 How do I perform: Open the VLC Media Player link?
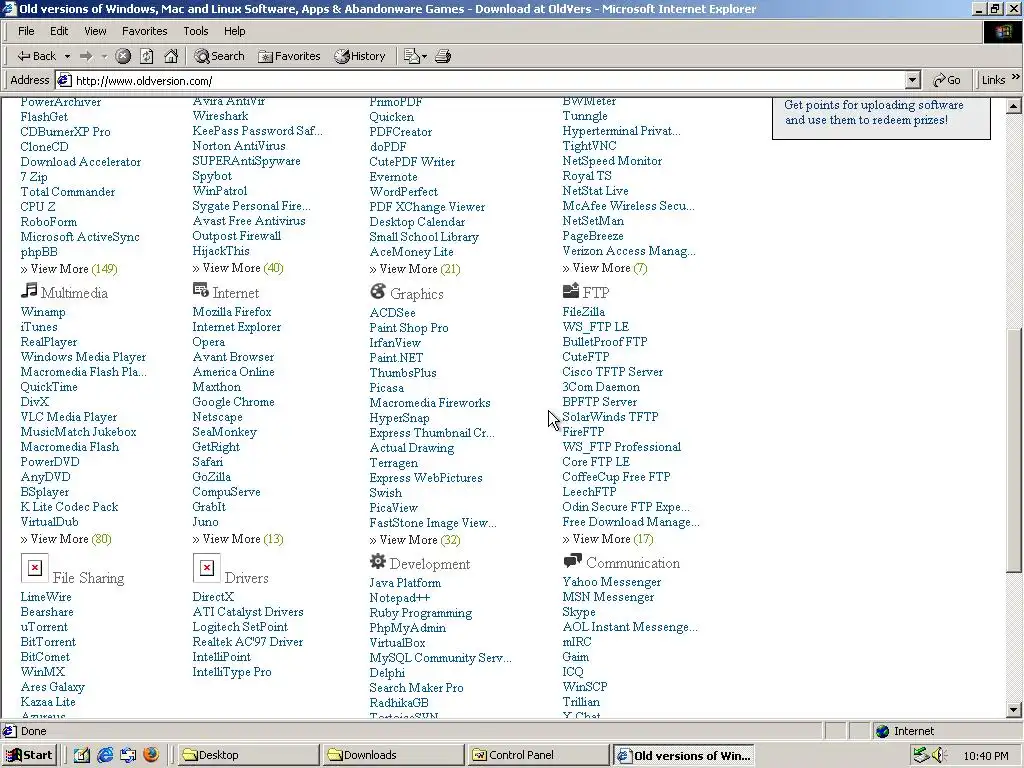click(x=69, y=417)
